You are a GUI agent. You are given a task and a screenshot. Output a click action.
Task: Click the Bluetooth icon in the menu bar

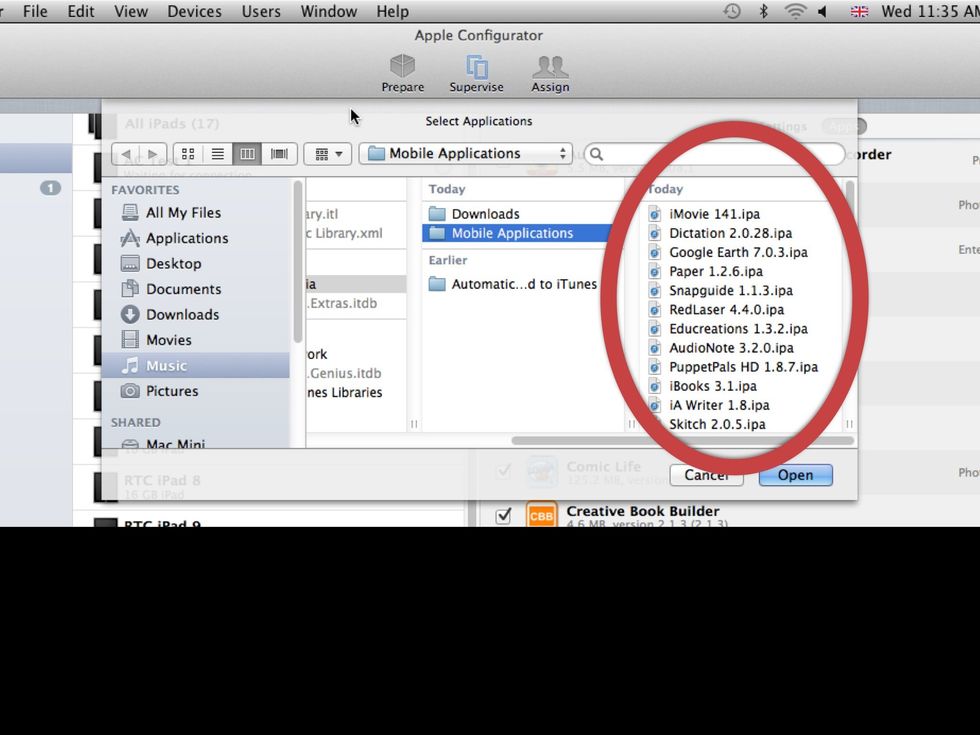tap(763, 11)
